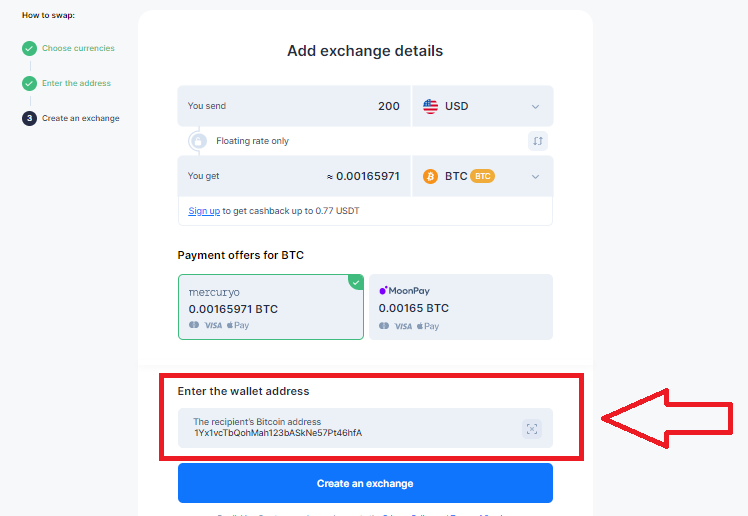Click the green check on Enter the address step
The height and width of the screenshot is (516, 748).
coord(29,83)
